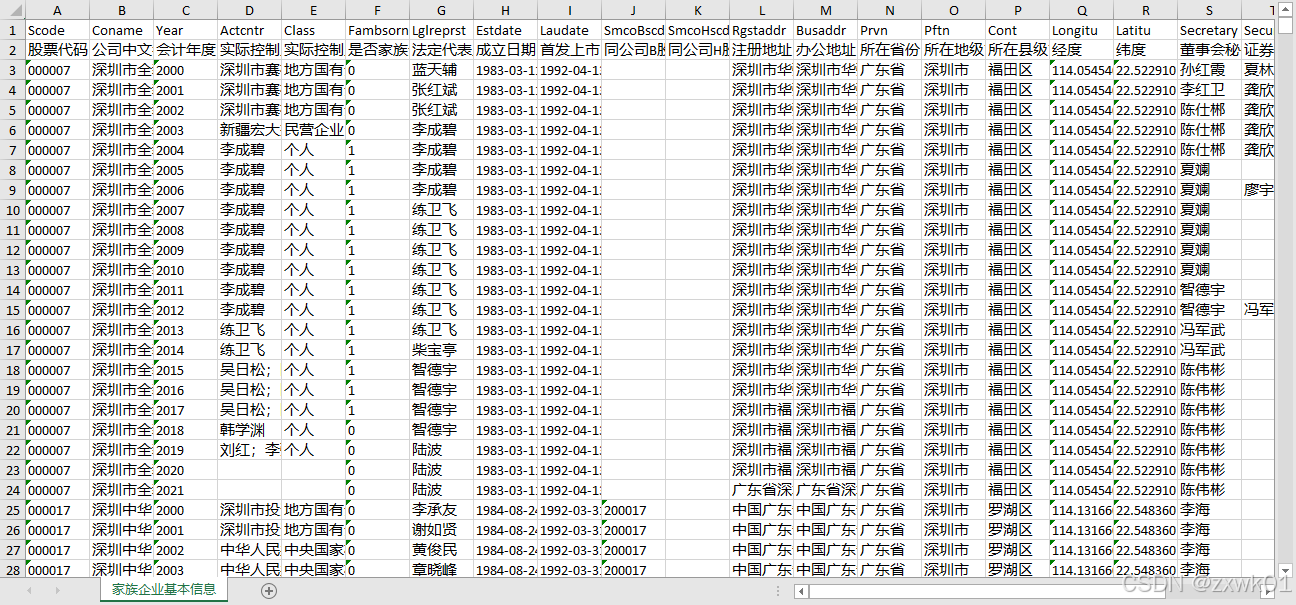Click the Laudate header cell
Image resolution: width=1296 pixels, height=605 pixels.
pos(569,30)
